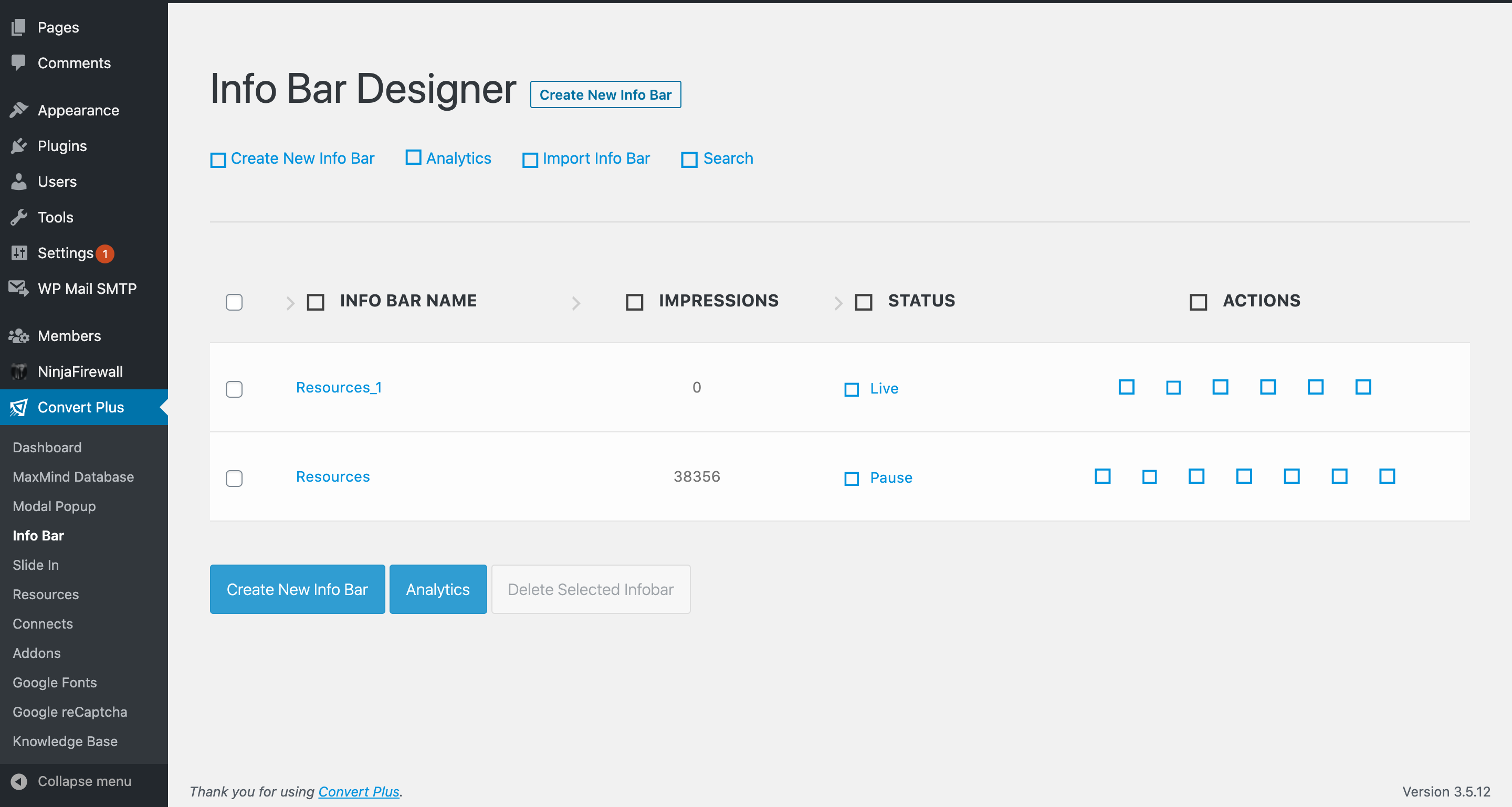Viewport: 1512px width, 807px height.
Task: Click sort arrow before Status header
Action: coord(838,303)
